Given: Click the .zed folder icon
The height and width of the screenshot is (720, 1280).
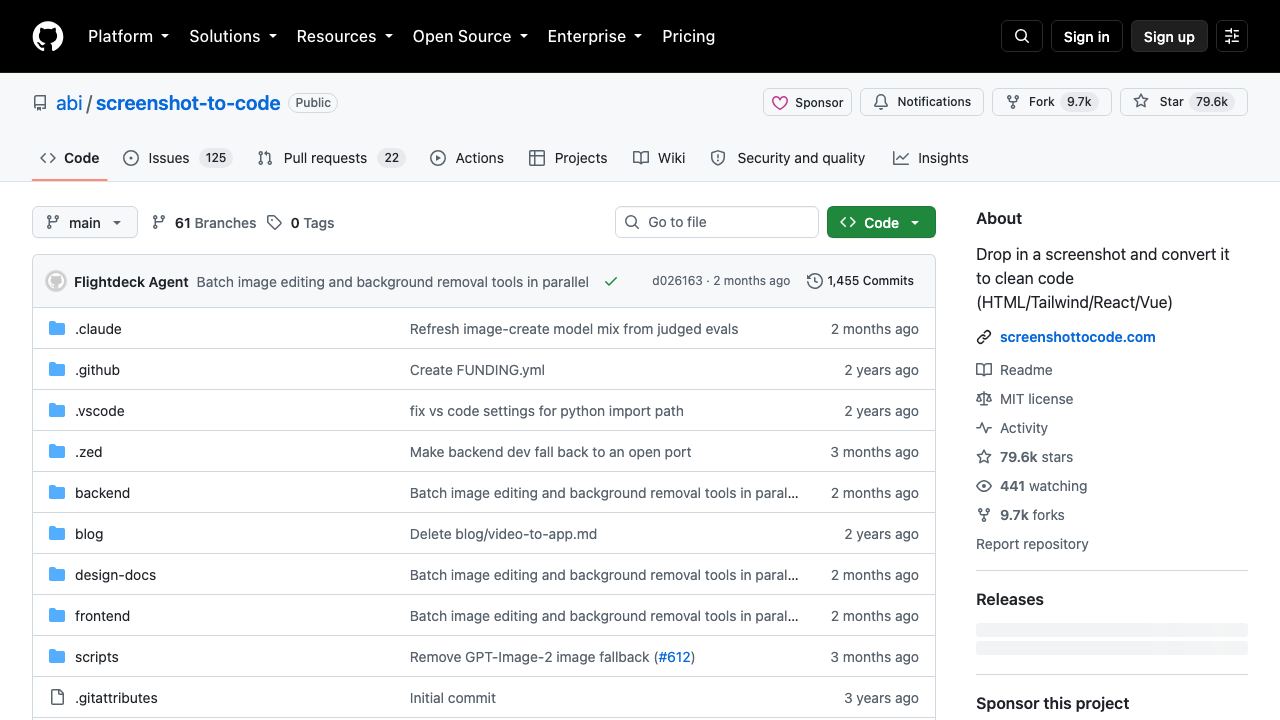Looking at the screenshot, I should coord(57,452).
